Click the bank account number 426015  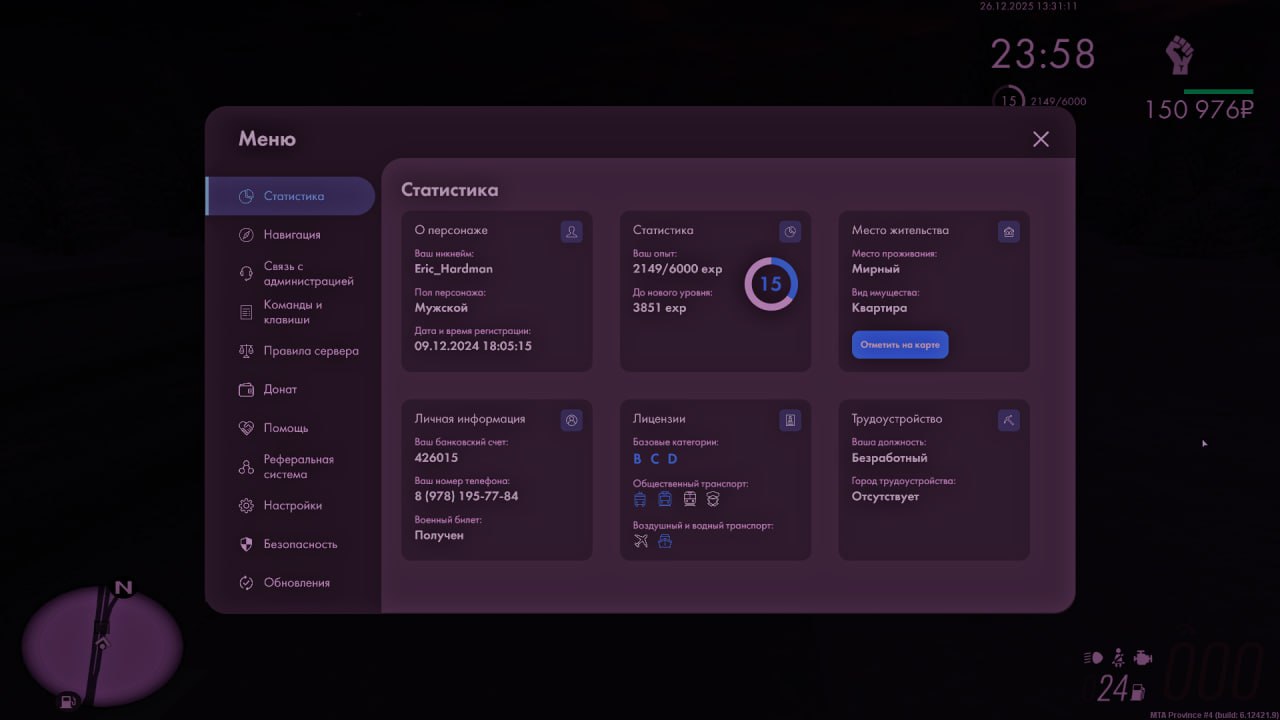(x=436, y=458)
